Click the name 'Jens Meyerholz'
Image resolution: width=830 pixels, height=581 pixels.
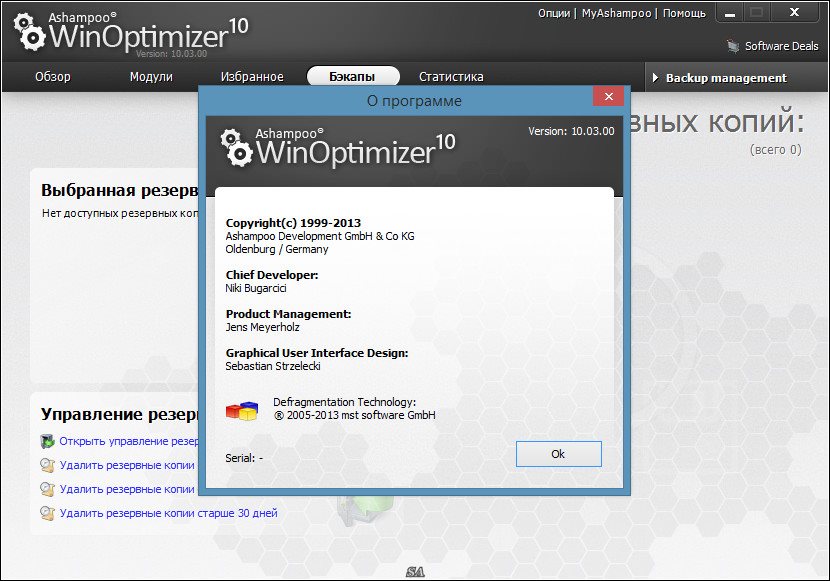click(263, 327)
